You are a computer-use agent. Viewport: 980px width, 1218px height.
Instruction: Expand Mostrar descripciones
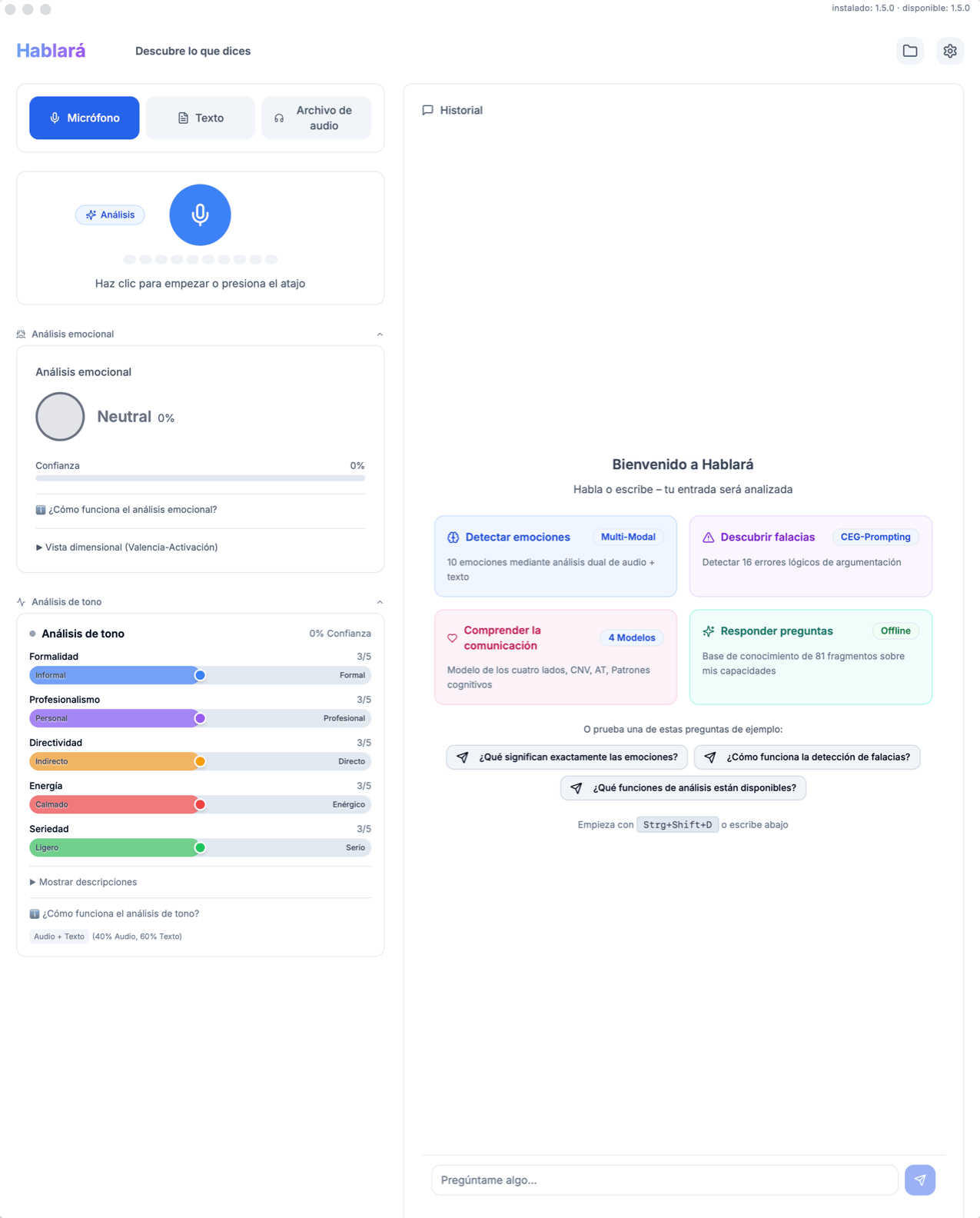coord(87,882)
